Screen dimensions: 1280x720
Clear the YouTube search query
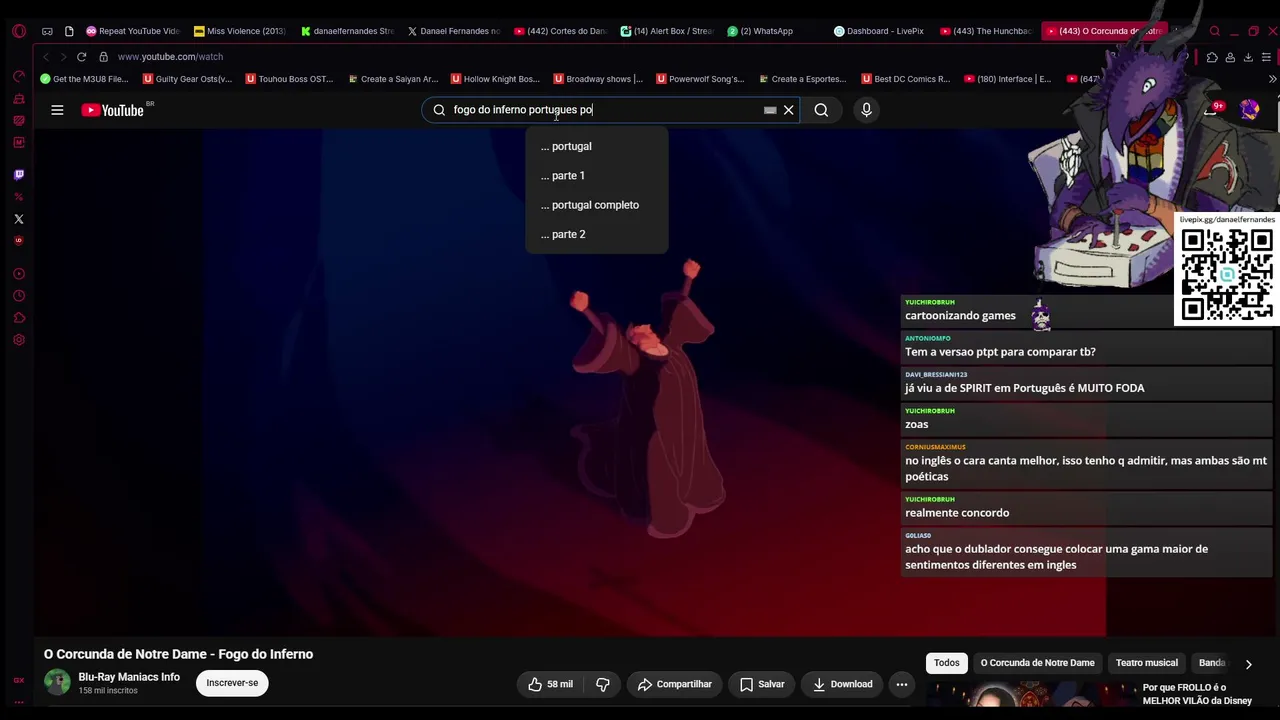tap(788, 110)
